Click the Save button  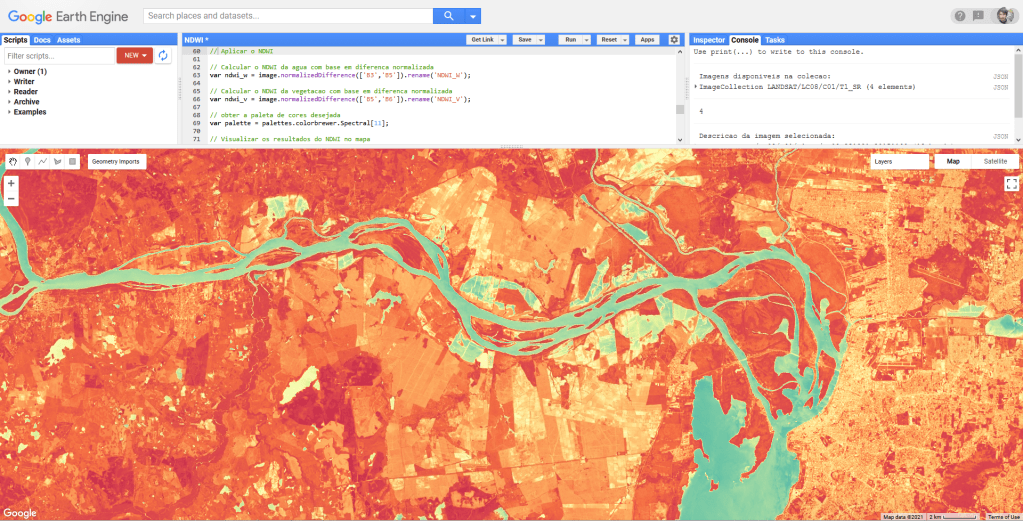coord(524,39)
